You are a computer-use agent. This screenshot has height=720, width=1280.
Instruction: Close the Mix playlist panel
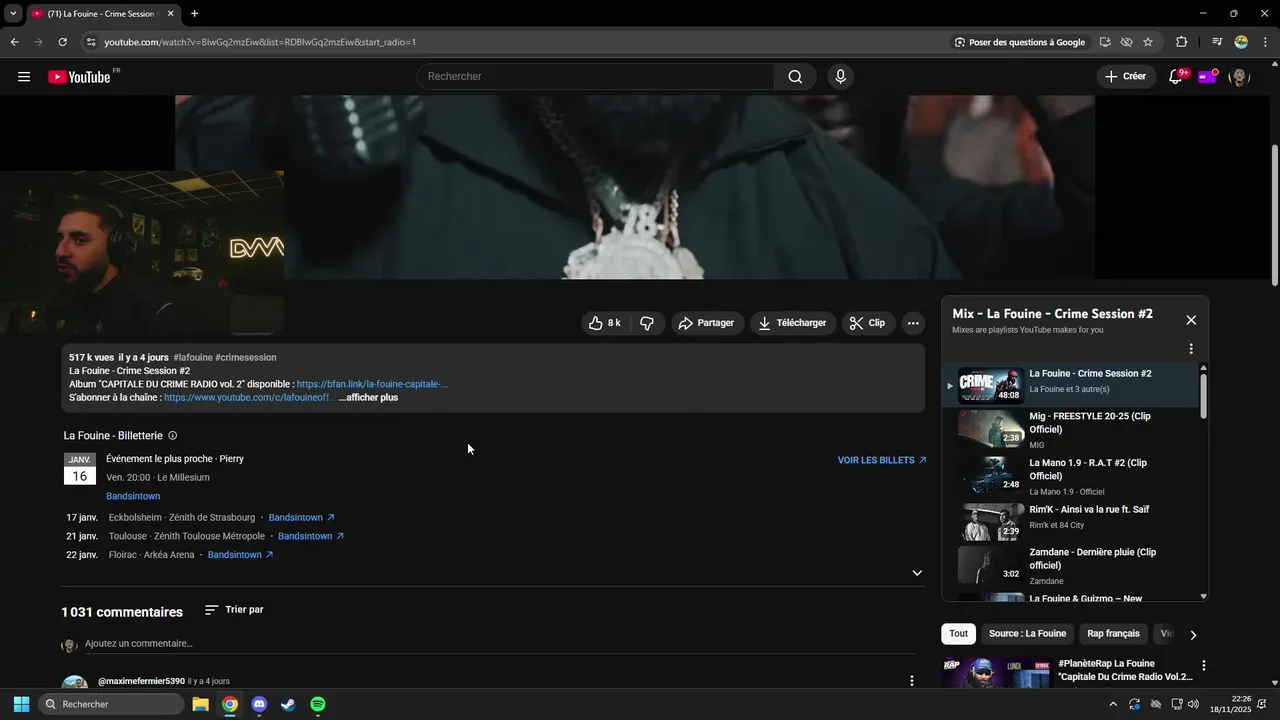[1191, 320]
